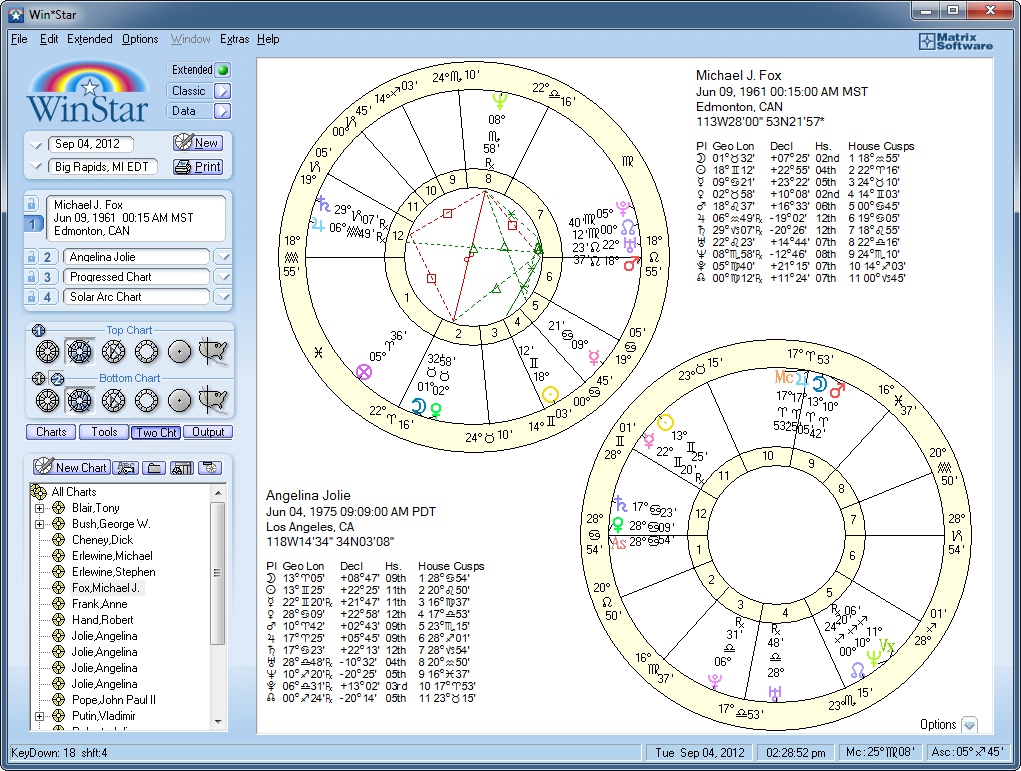Choose empty ring wheel icon under Top Chart

tap(147, 352)
